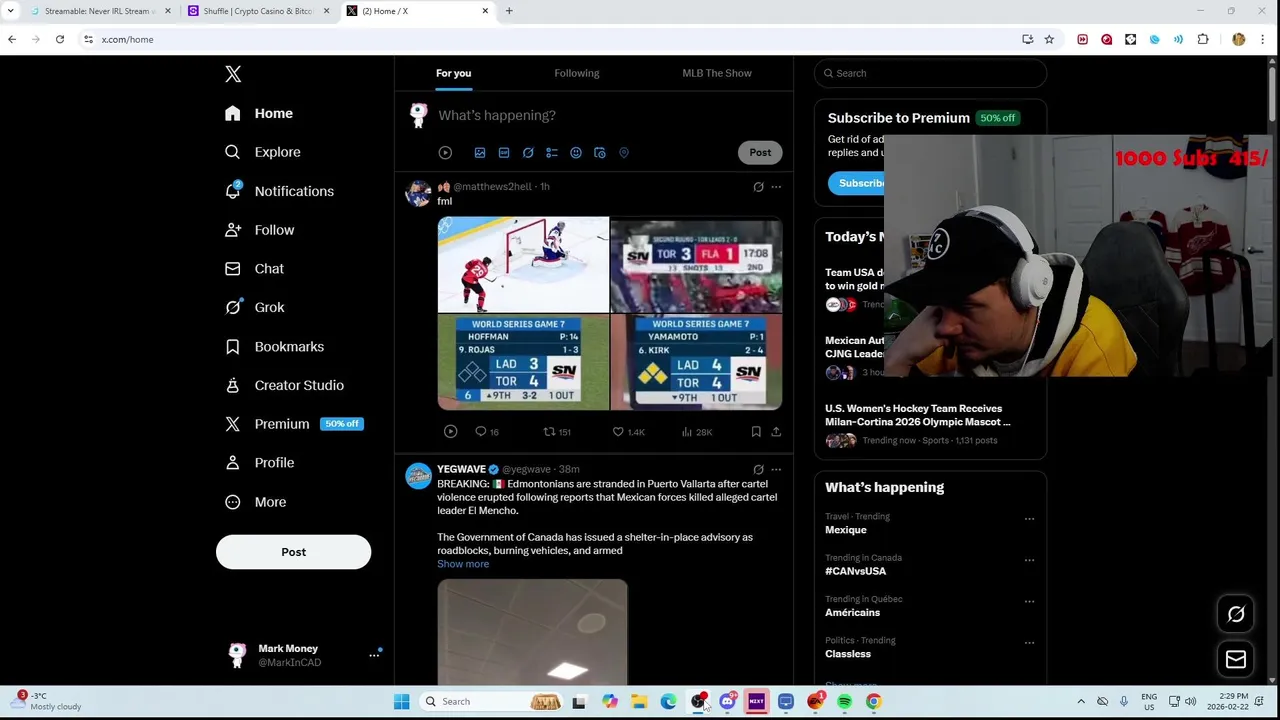1280x720 pixels.
Task: Click the location tag icon in composer
Action: point(624,153)
